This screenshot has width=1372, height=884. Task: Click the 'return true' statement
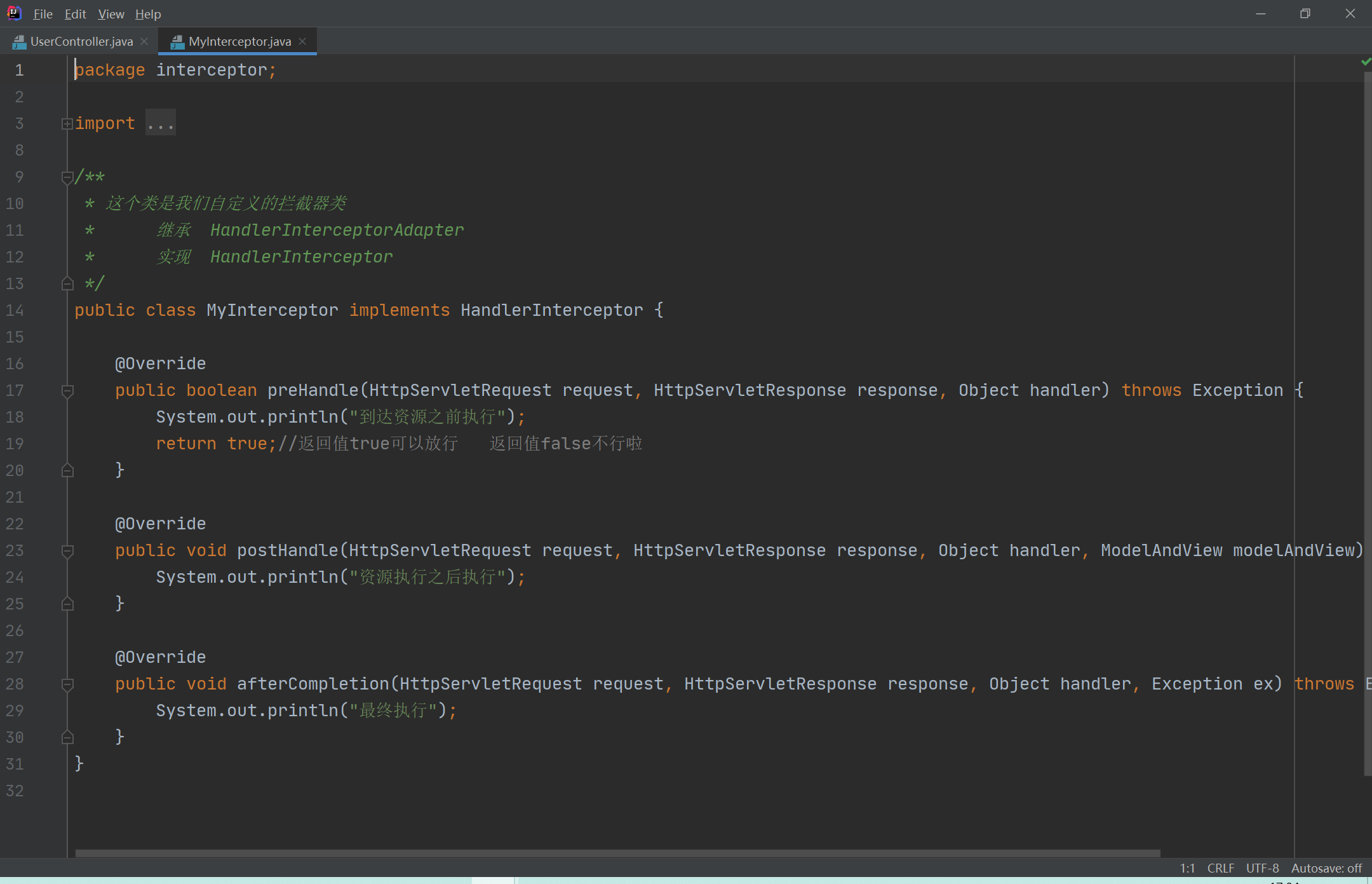217,444
